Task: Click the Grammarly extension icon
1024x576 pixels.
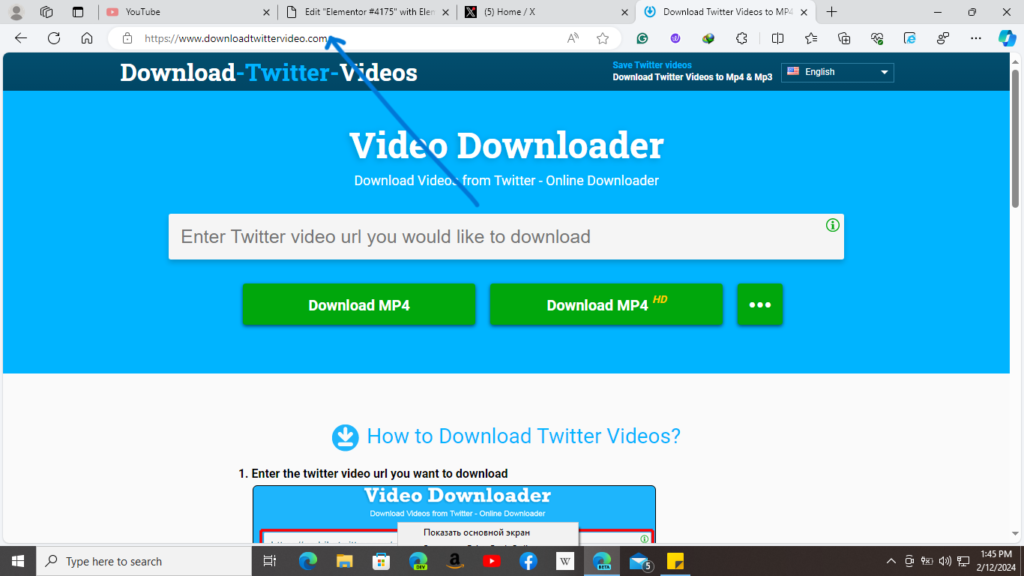Action: [x=641, y=38]
